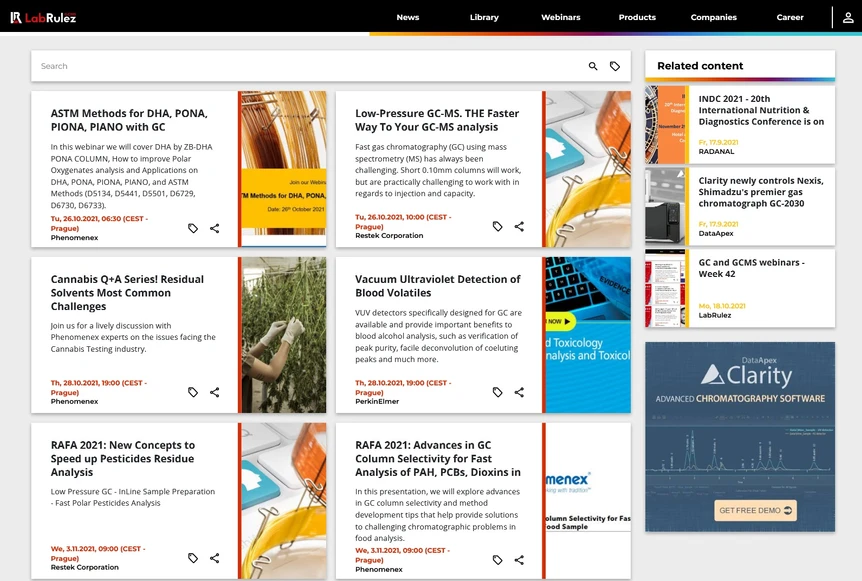
Task: Click the DataApex Clarity advertisement banner
Action: point(740,437)
